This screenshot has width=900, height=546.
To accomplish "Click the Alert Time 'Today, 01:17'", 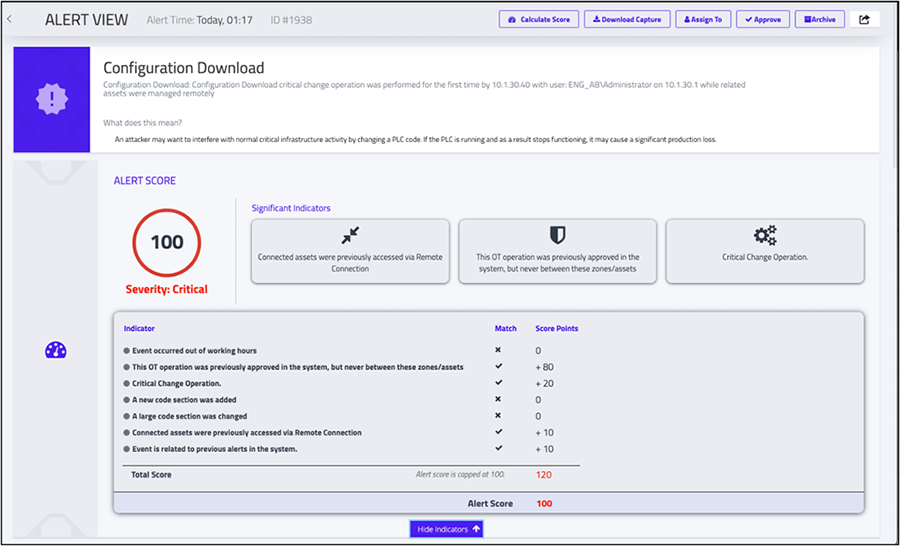I will 224,20.
